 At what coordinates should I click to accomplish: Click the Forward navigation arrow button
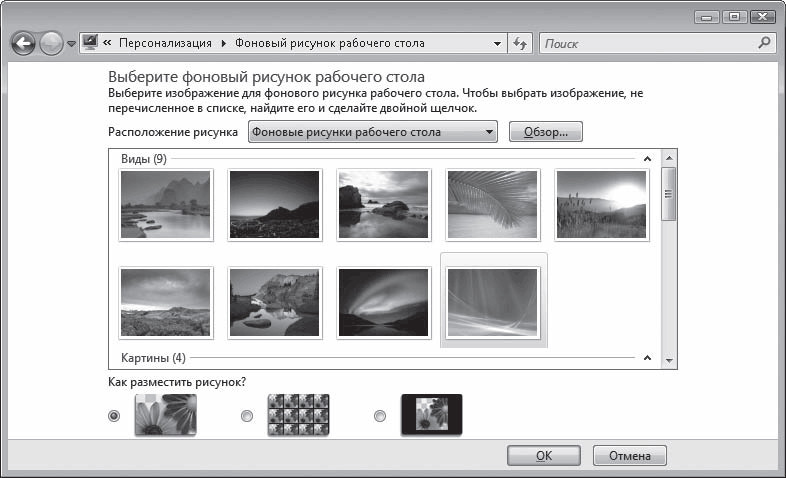point(51,44)
